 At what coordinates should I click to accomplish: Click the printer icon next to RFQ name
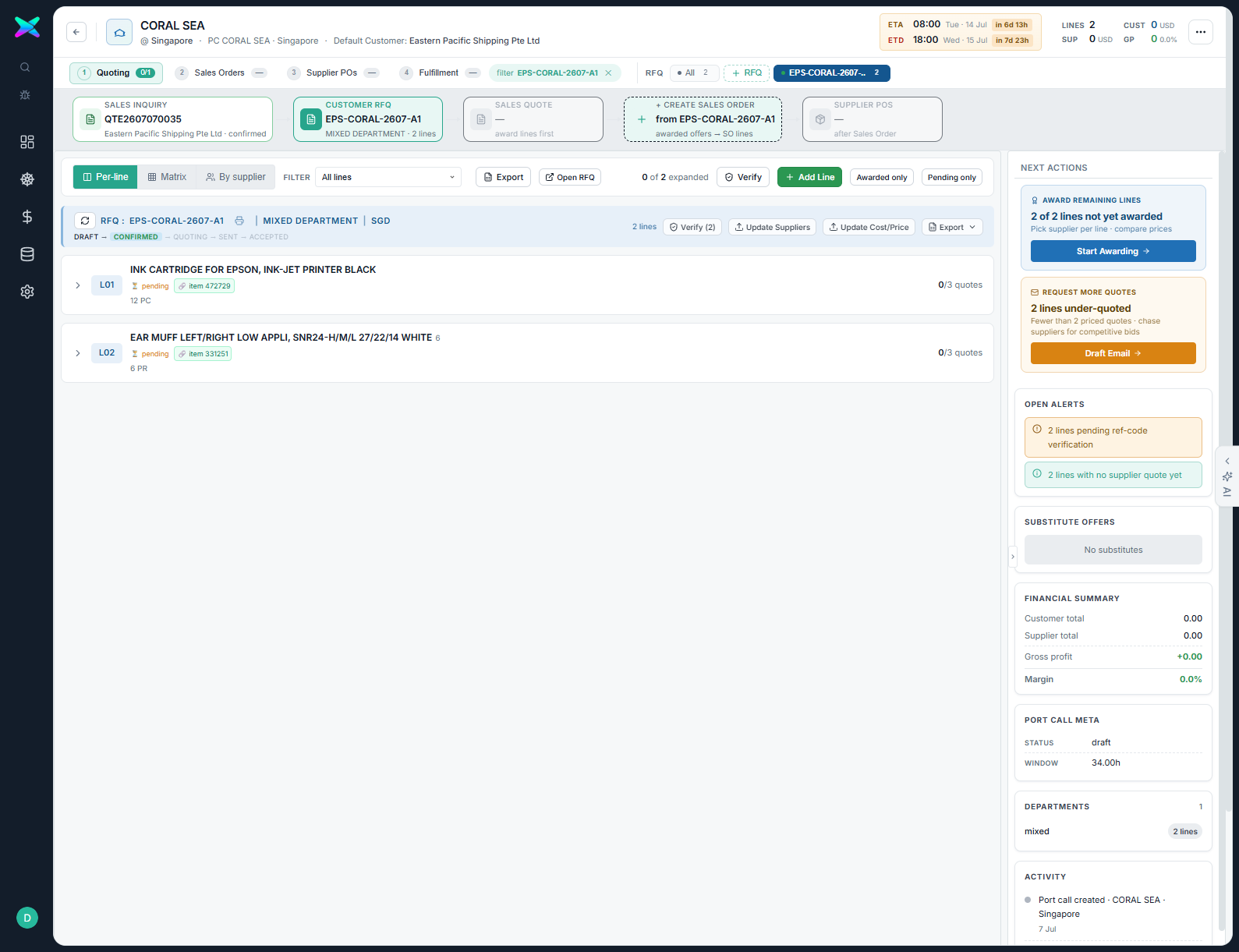pos(239,221)
